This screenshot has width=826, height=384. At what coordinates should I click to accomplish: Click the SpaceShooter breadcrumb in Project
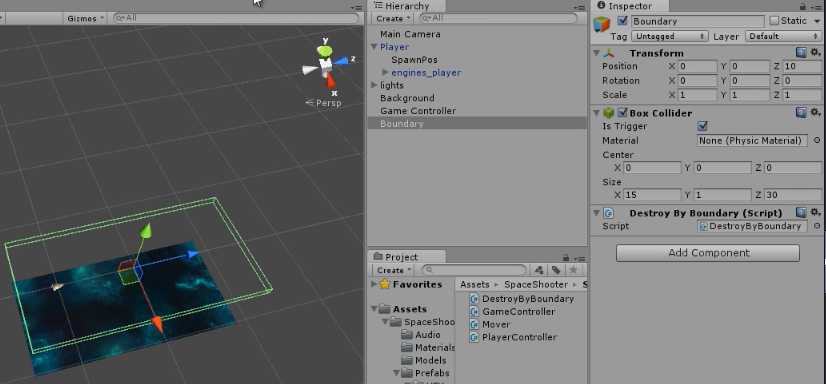[536, 284]
